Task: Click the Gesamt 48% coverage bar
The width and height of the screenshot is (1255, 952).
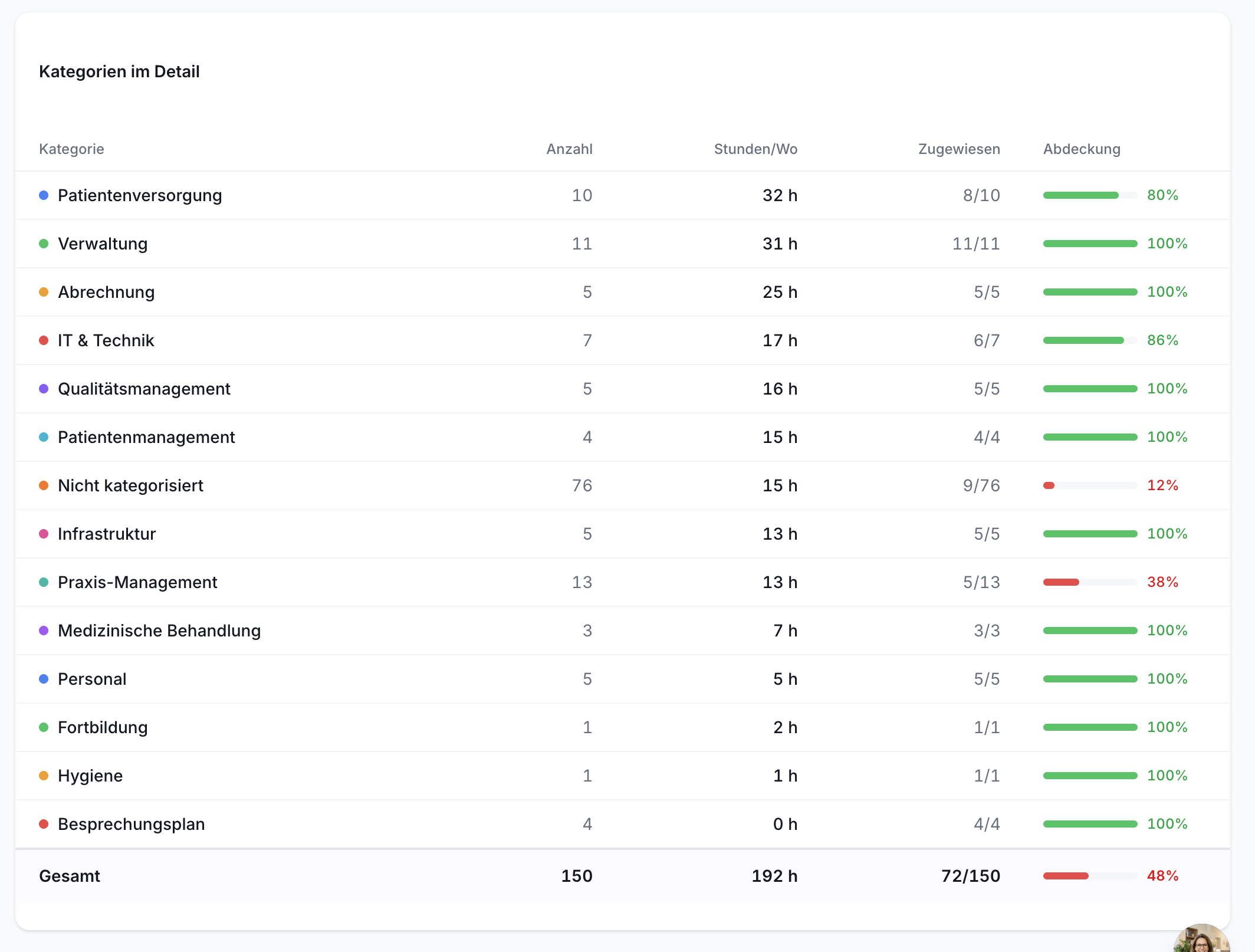Action: [1090, 876]
